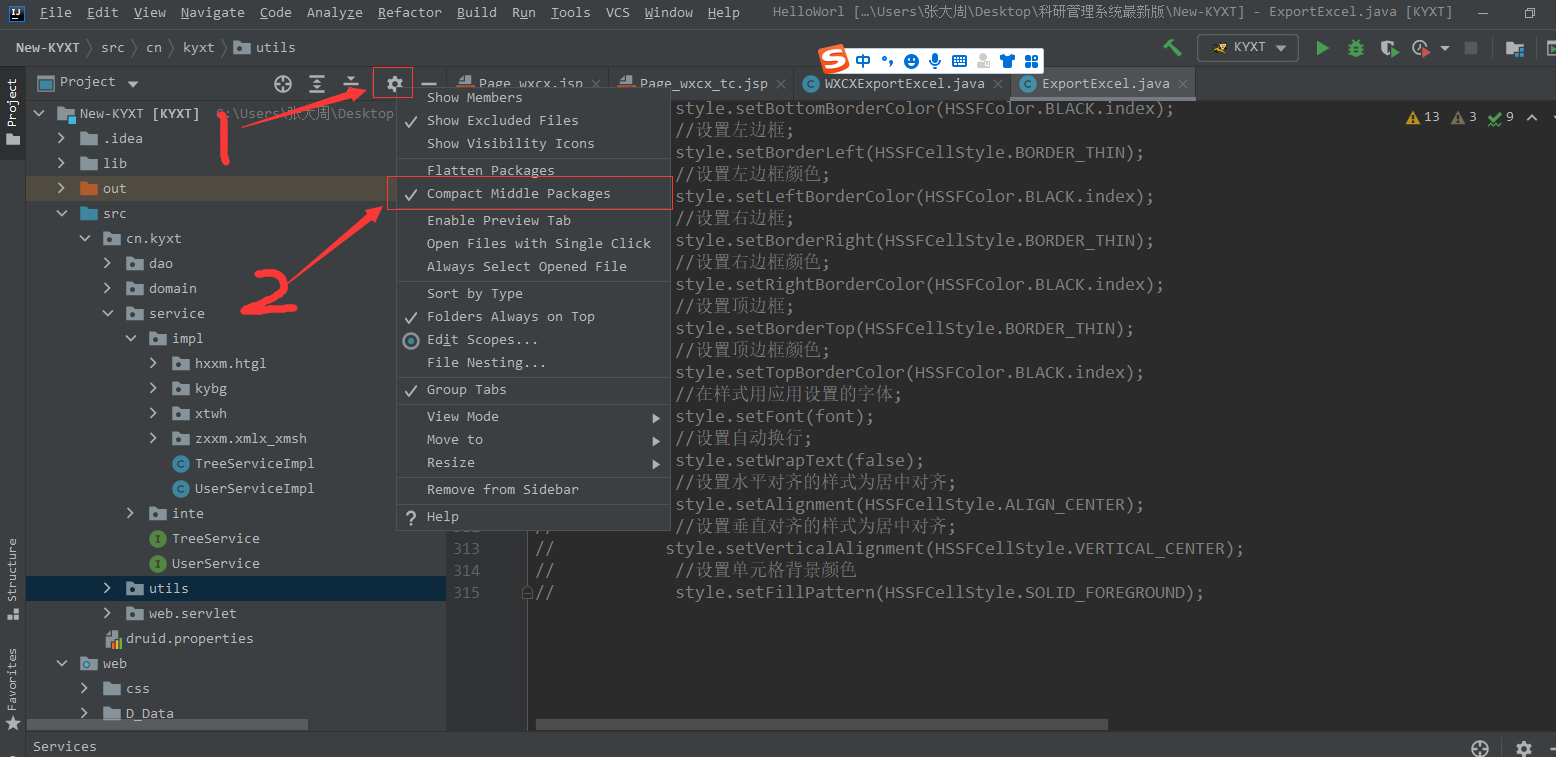Click Collapse All in Project panel
The width and height of the screenshot is (1556, 757).
351,84
